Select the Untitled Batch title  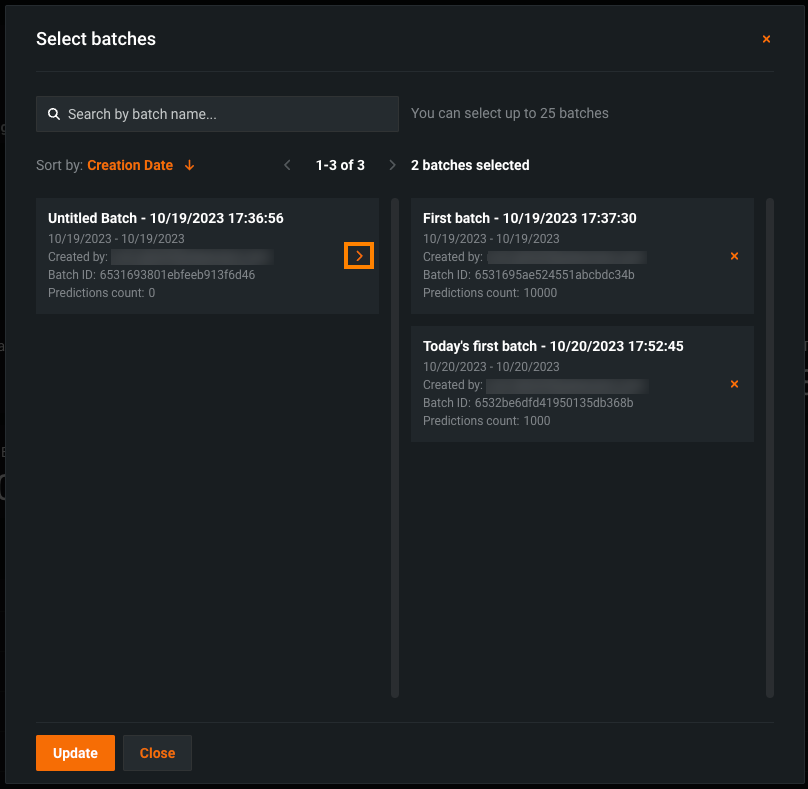(x=165, y=218)
